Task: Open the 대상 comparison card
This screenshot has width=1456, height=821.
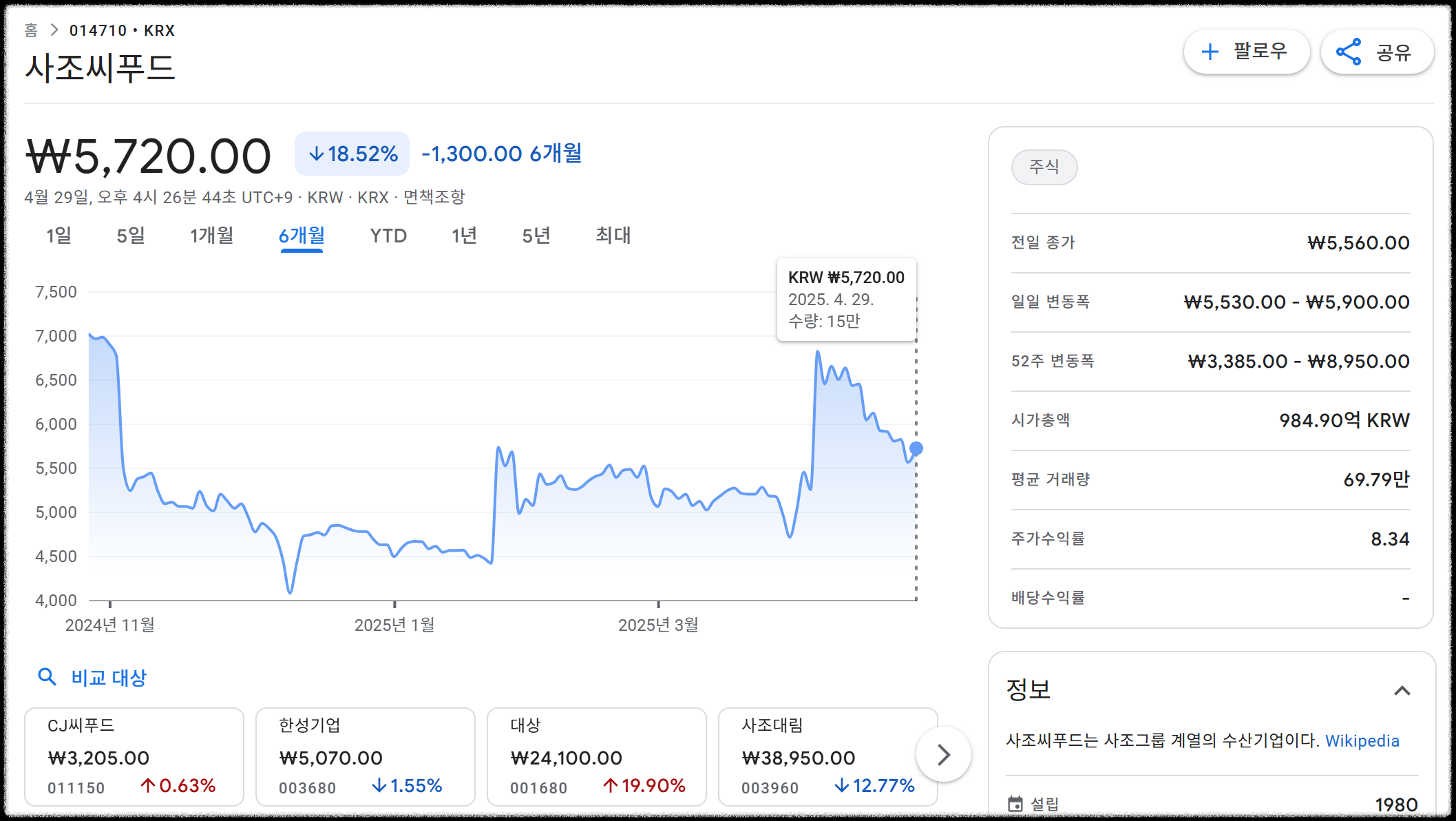Action: (597, 756)
